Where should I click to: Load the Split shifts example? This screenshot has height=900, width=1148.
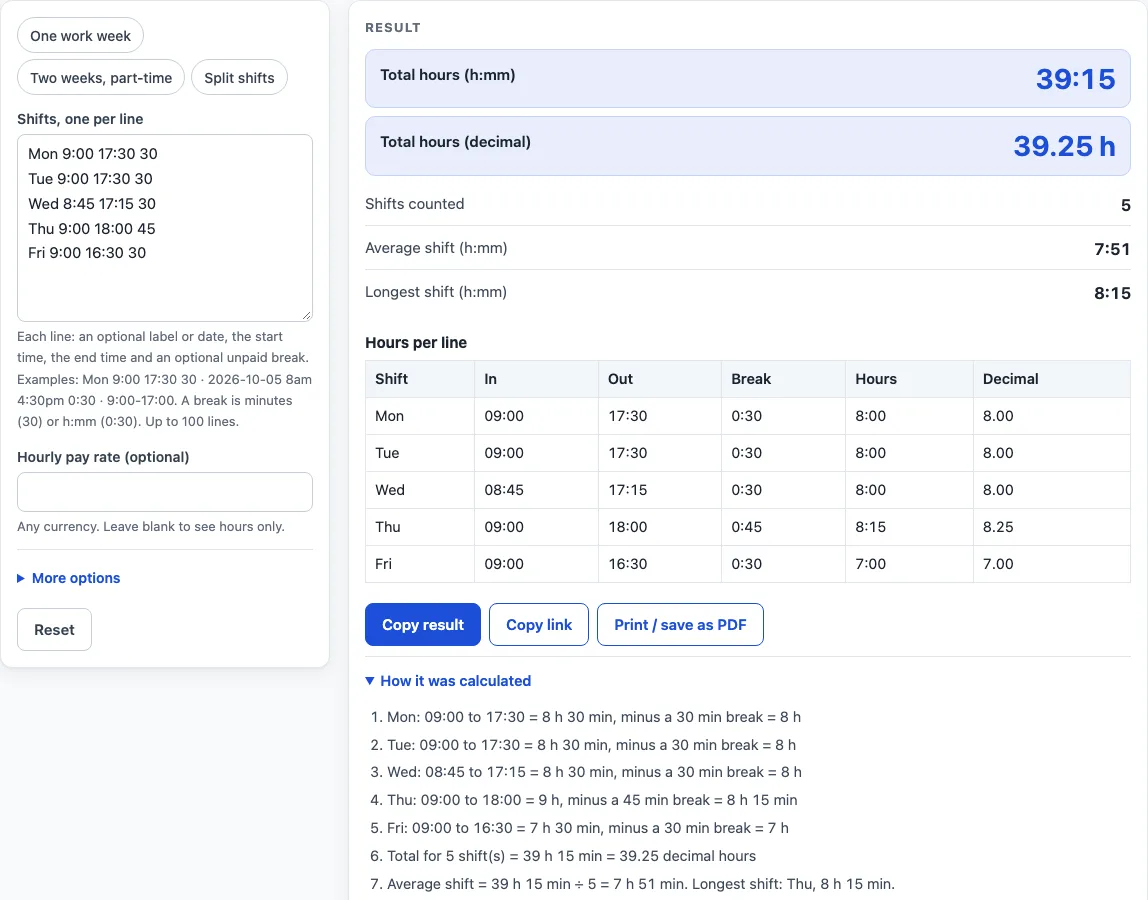tap(239, 78)
